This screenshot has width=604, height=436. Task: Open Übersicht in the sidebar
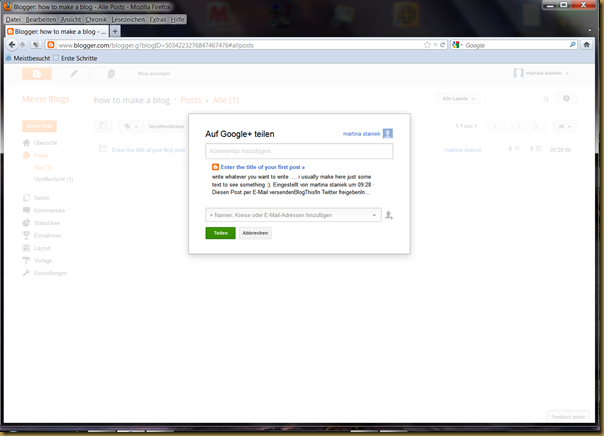click(40, 143)
